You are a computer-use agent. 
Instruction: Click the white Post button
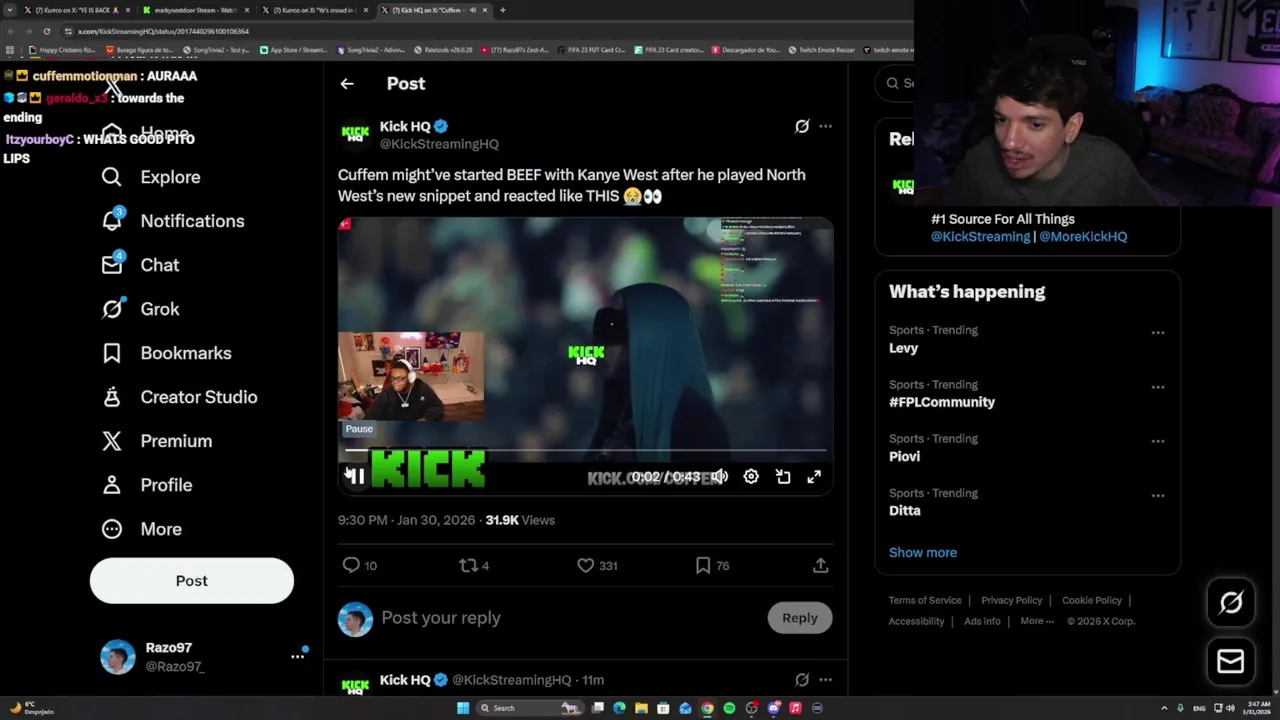tap(192, 581)
